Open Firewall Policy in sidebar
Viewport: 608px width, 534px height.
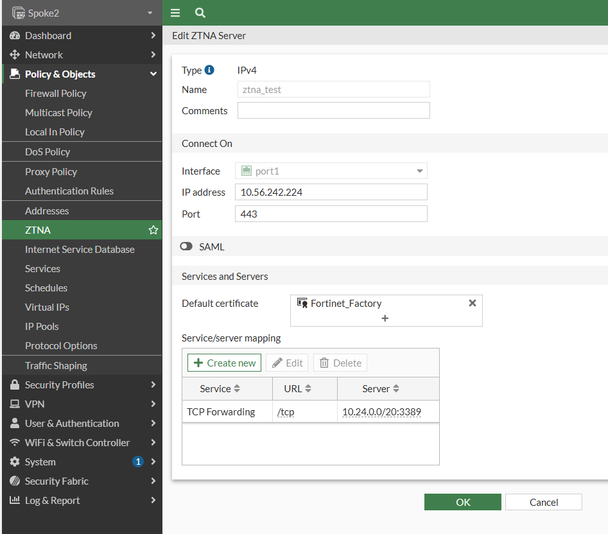click(x=55, y=93)
